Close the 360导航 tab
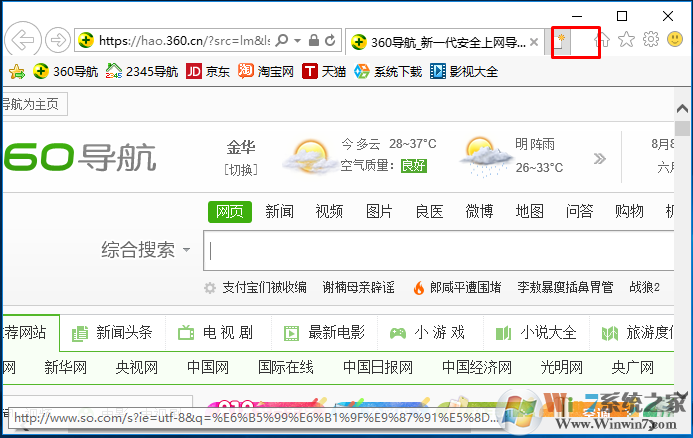The image size is (693, 438). click(534, 42)
